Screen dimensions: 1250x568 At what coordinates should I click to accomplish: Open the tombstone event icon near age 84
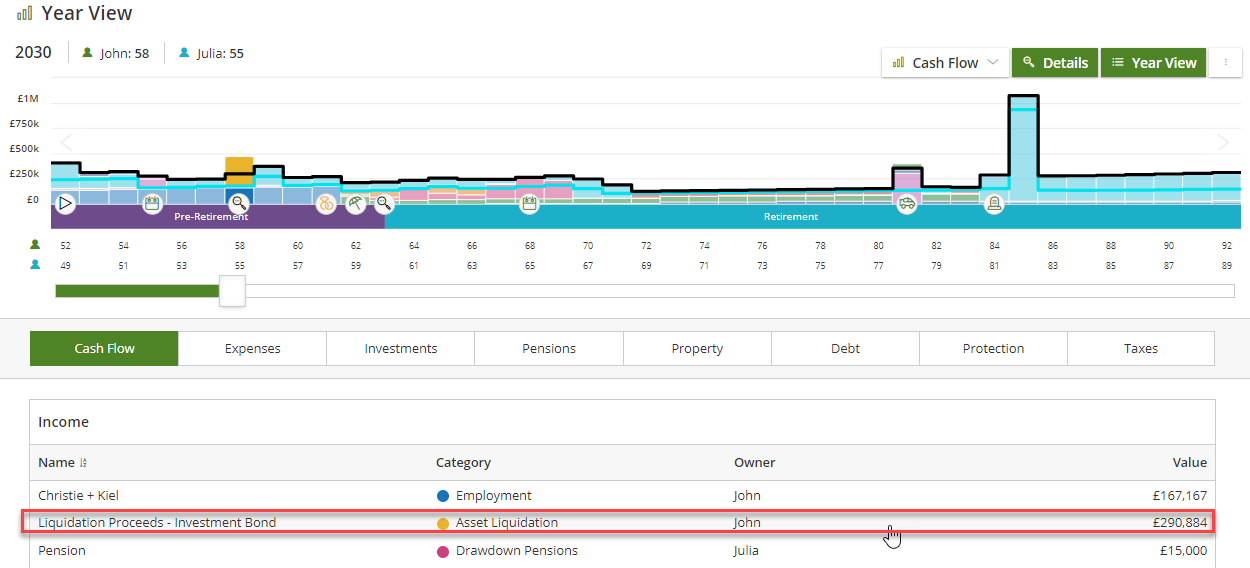[x=994, y=204]
